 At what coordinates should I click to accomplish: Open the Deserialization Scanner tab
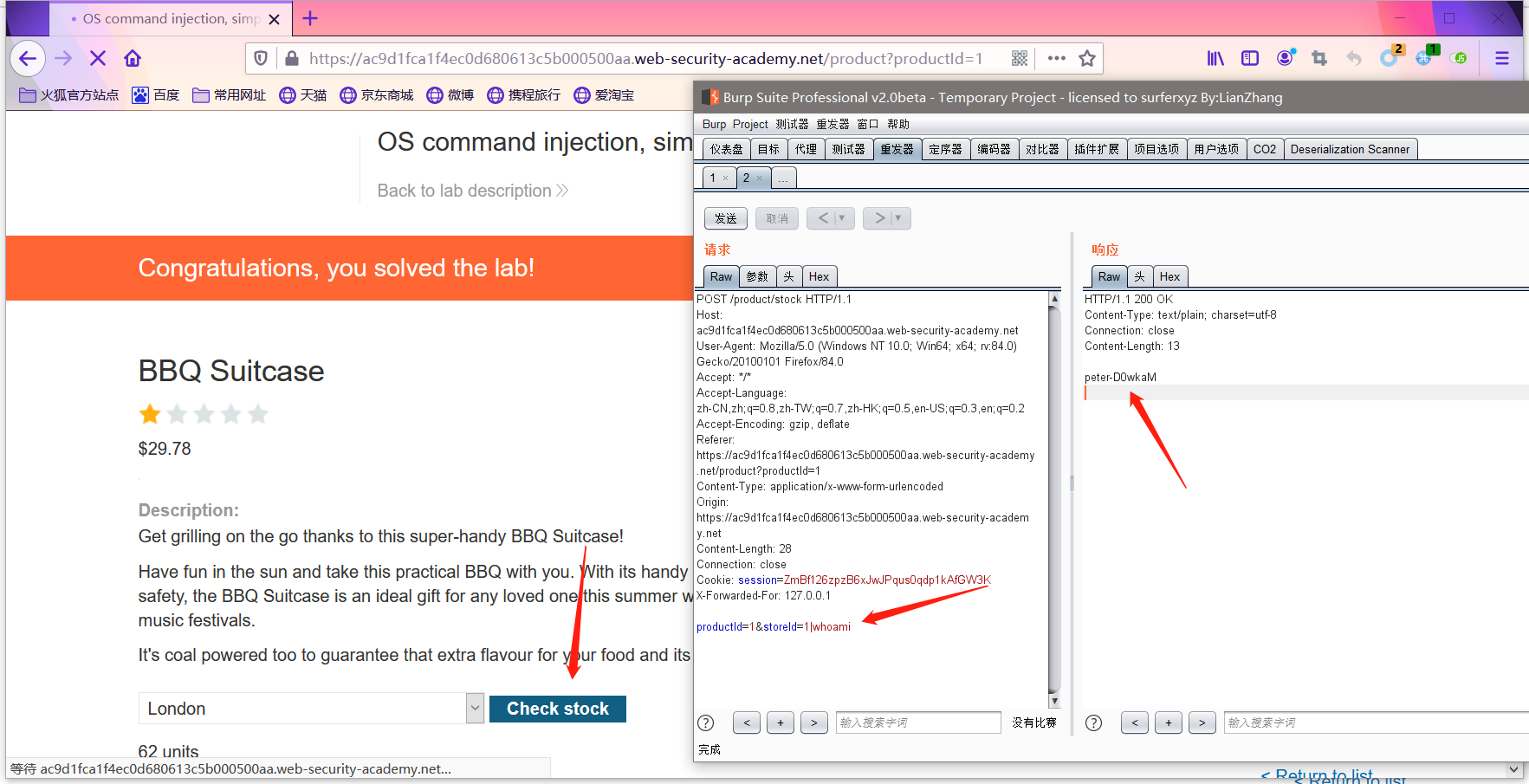(1351, 148)
